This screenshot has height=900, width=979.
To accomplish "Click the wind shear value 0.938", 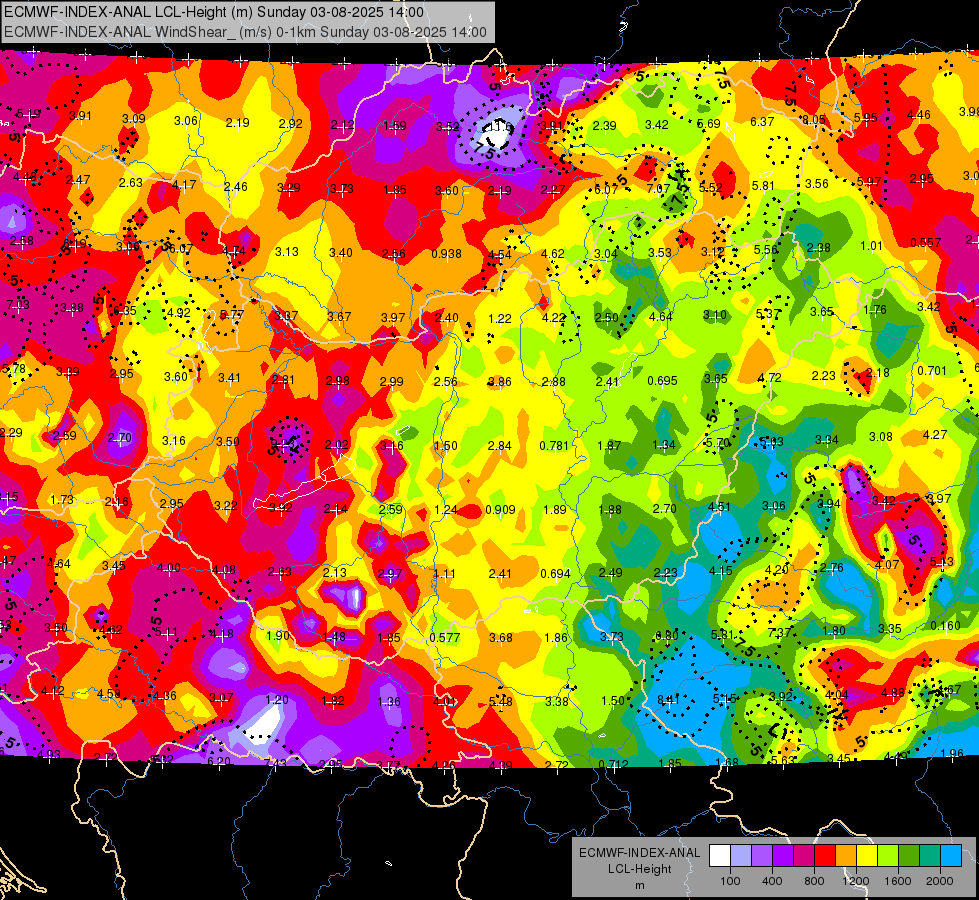I will tap(446, 254).
